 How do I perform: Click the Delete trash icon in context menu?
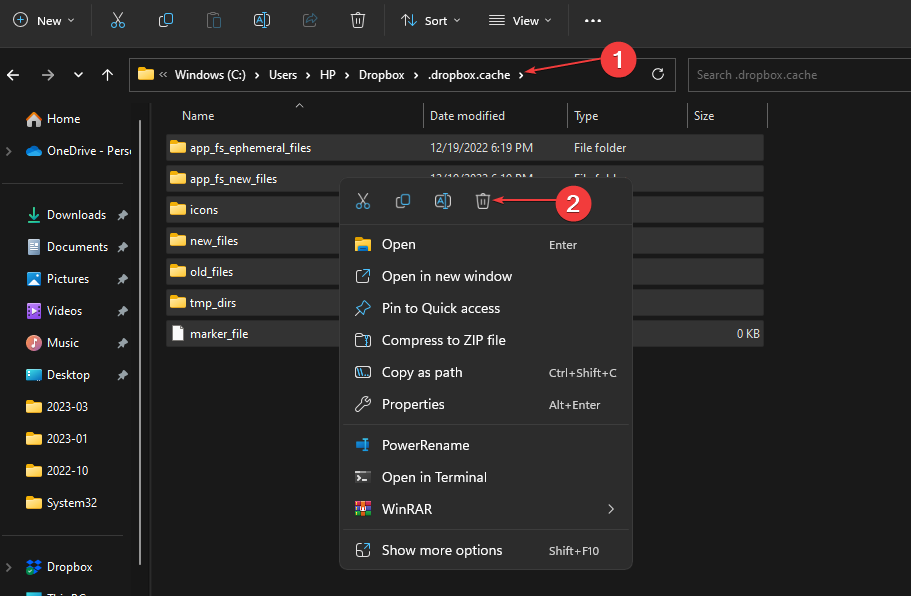coord(482,202)
